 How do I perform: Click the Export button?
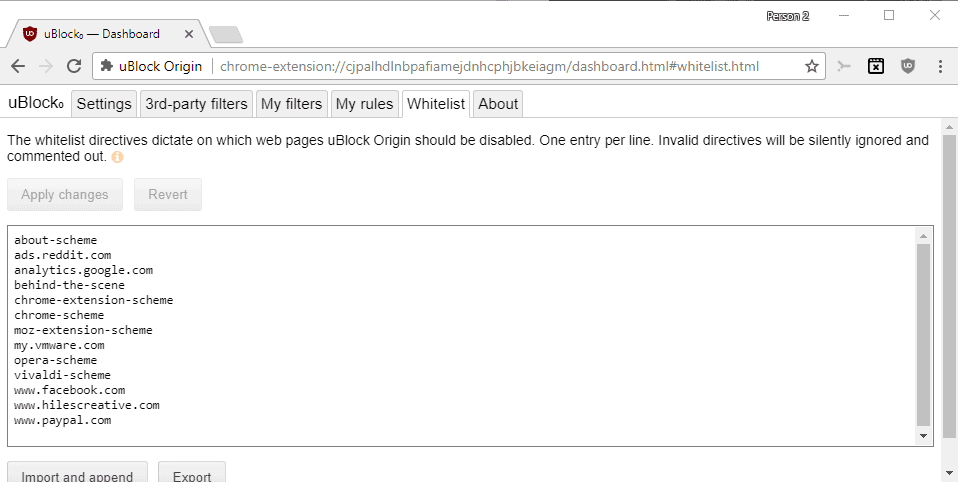pyautogui.click(x=192, y=473)
